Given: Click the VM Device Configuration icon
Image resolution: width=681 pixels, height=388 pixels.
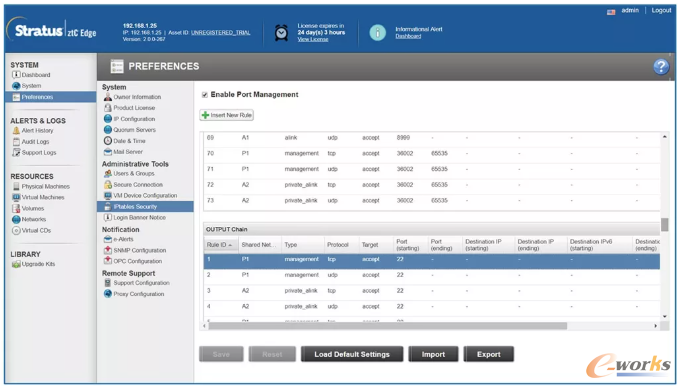Looking at the screenshot, I should pyautogui.click(x=108, y=196).
